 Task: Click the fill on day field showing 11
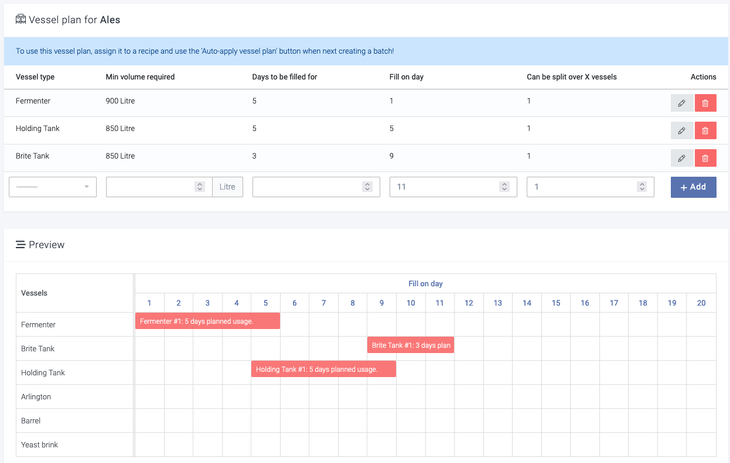[445, 187]
